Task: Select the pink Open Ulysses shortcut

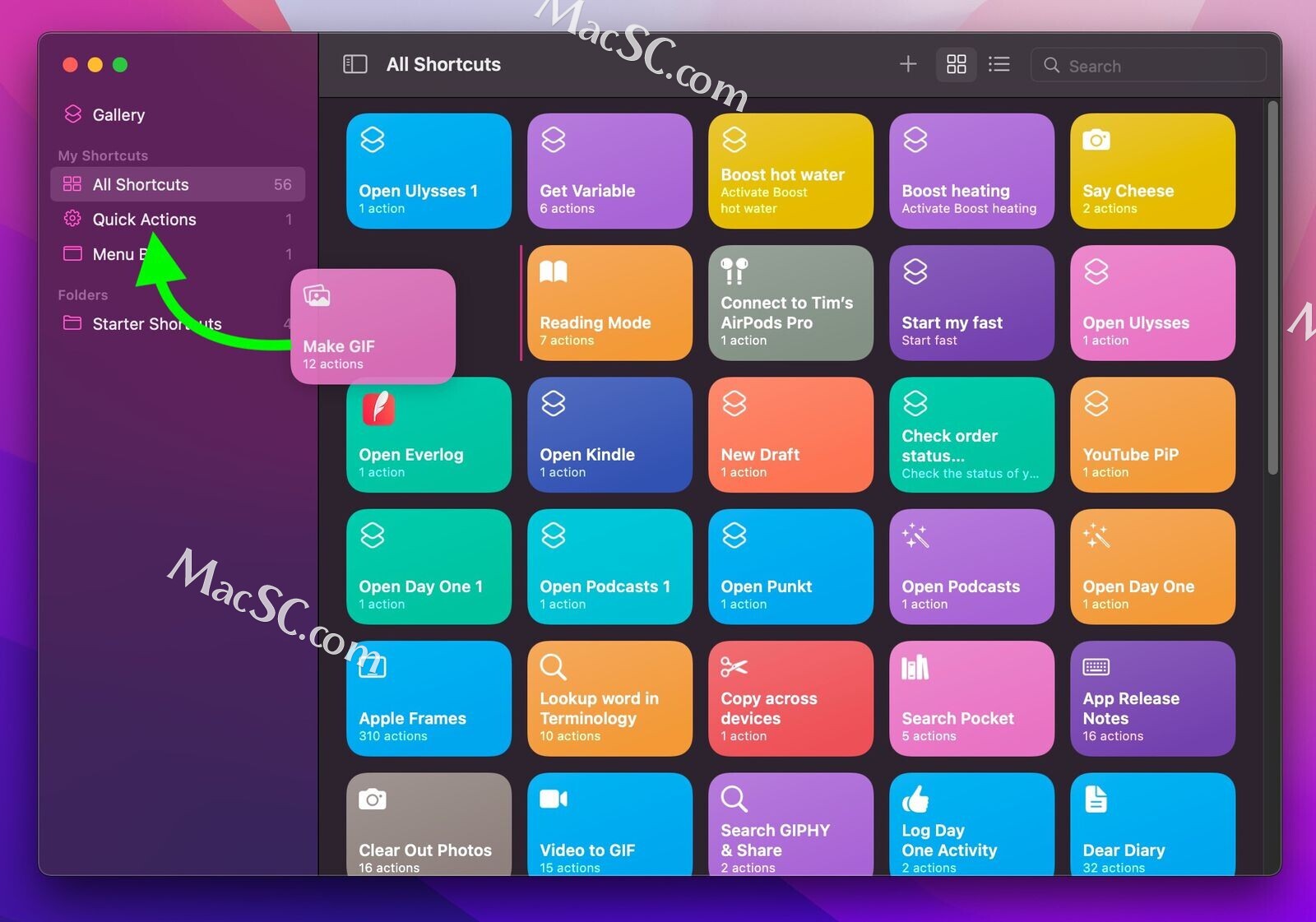Action: coord(1152,303)
